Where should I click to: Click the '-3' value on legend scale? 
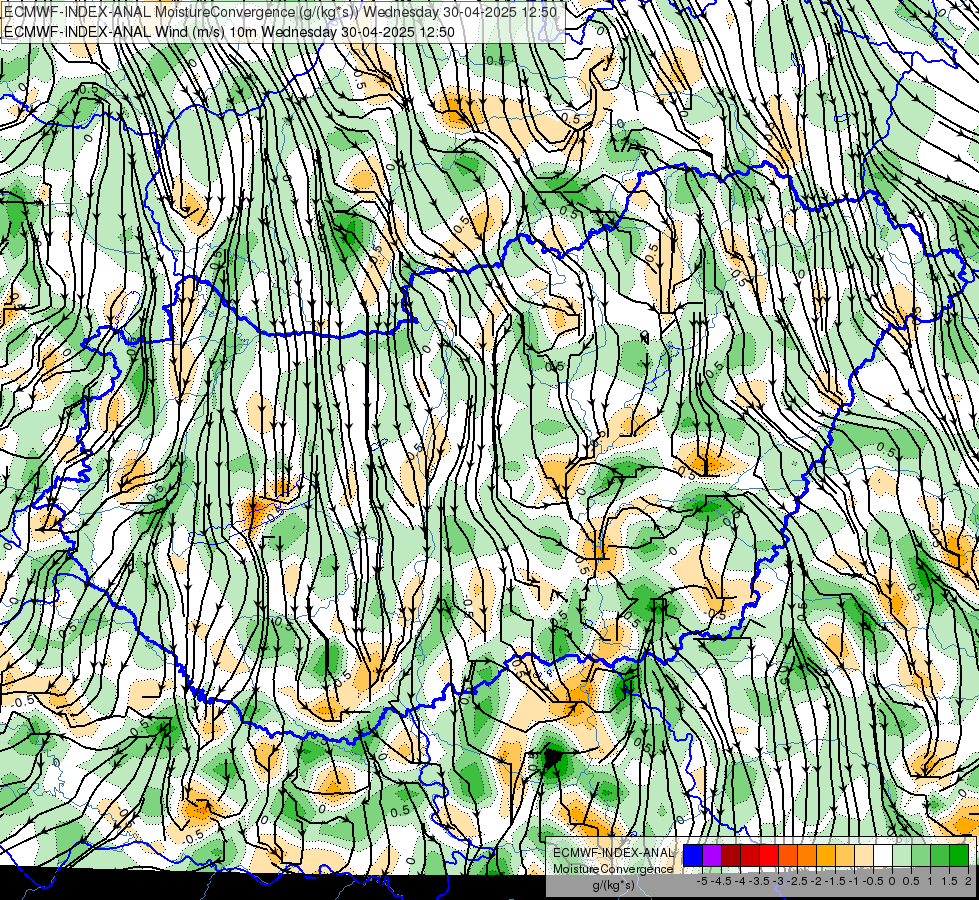point(779,881)
